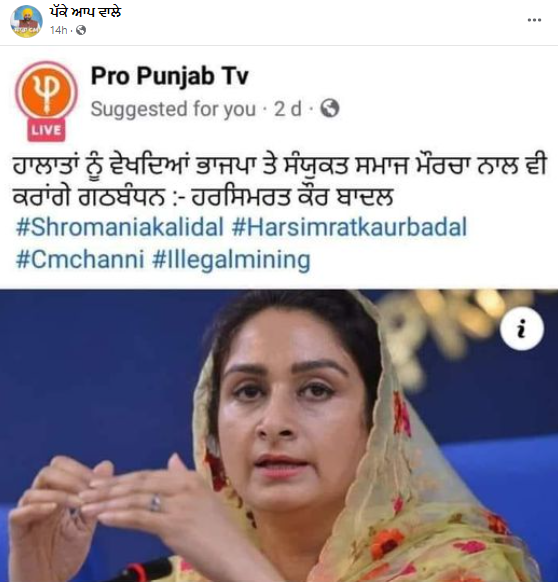
Task: Open the Pro Punjab Tv logo avatar
Action: pos(46,93)
